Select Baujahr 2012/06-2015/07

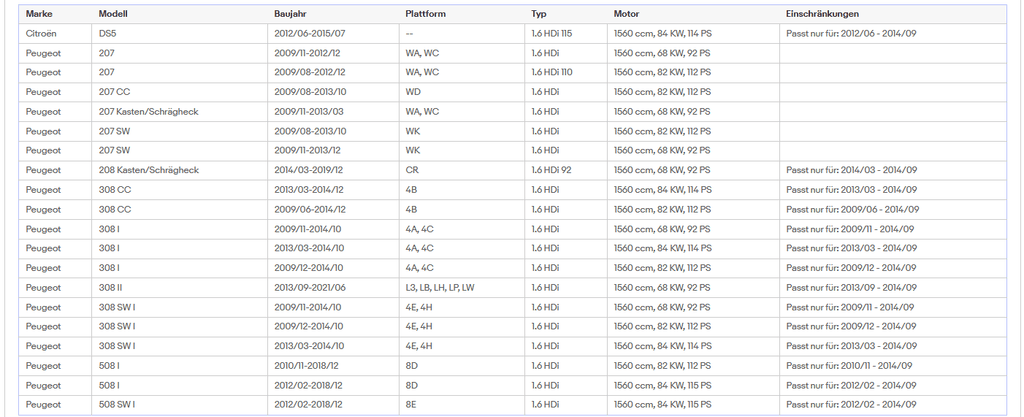click(333, 33)
